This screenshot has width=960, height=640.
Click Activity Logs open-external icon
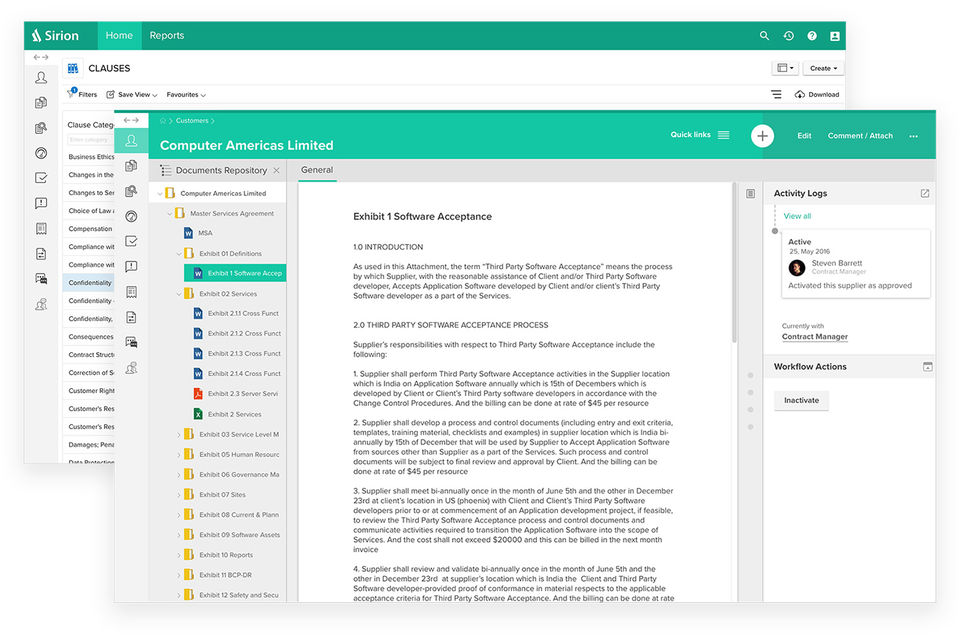[x=925, y=193]
